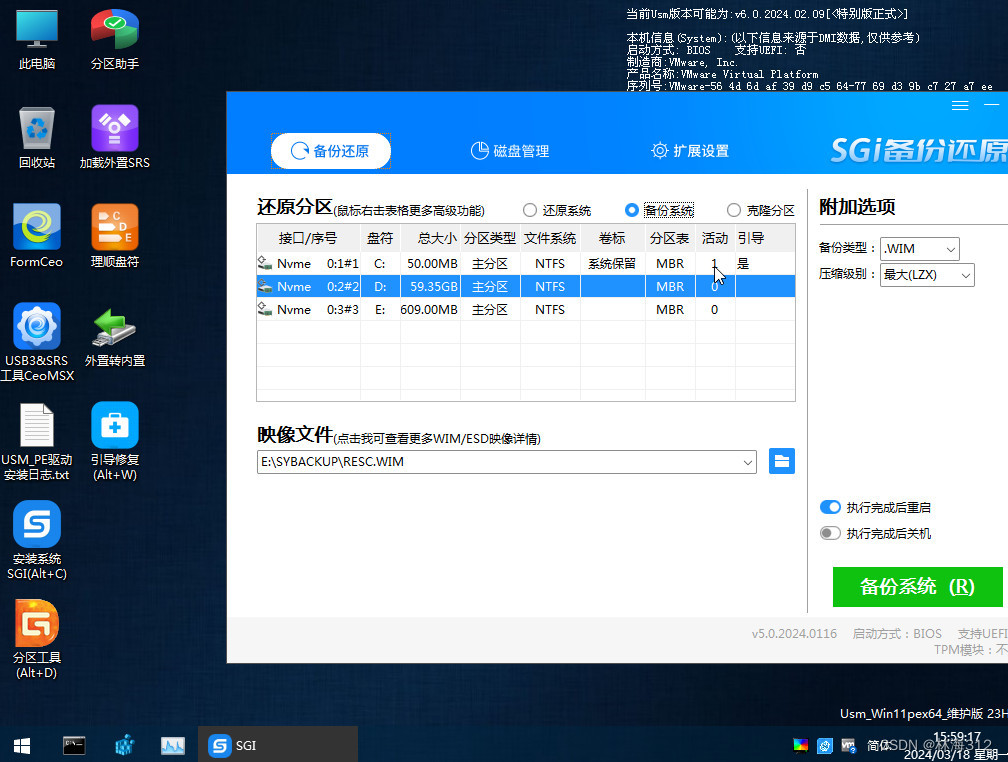Open USB3&SRS工具CeoMSX desktop icon
The image size is (1008, 762).
pos(37,342)
